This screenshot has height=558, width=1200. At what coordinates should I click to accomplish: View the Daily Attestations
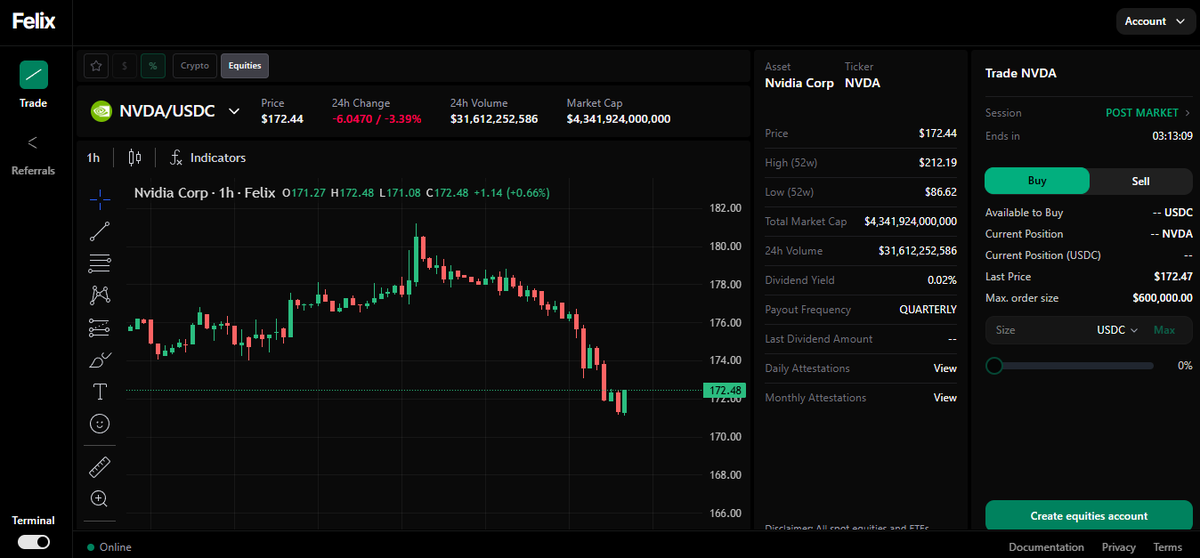click(945, 368)
